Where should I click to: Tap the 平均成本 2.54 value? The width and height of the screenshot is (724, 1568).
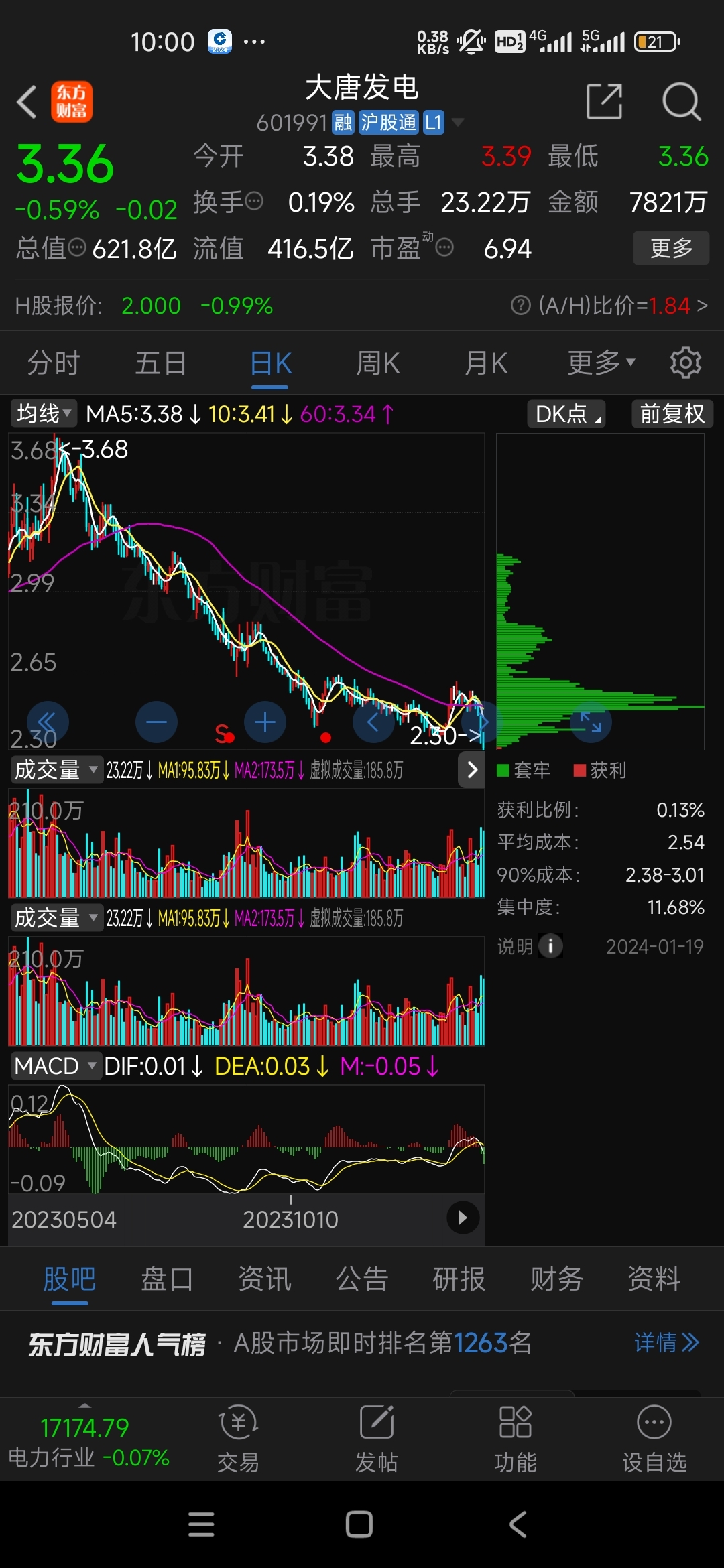(686, 842)
